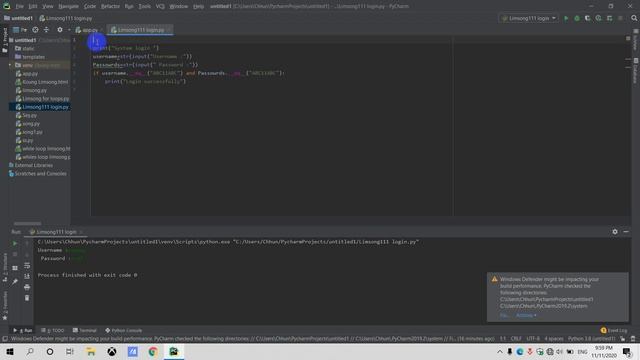Viewport: 640px width, 360px height.
Task: Select the Limsong111 login.py editor tab
Action: [x=140, y=30]
